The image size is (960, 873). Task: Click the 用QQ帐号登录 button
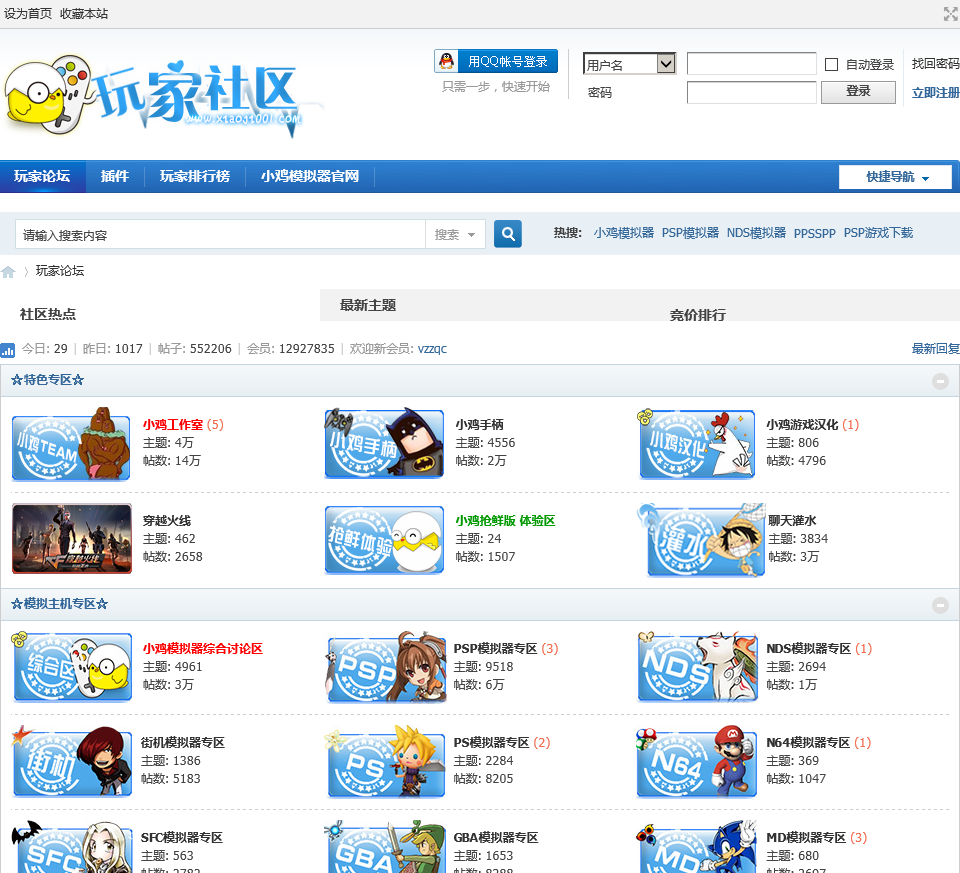tap(496, 61)
